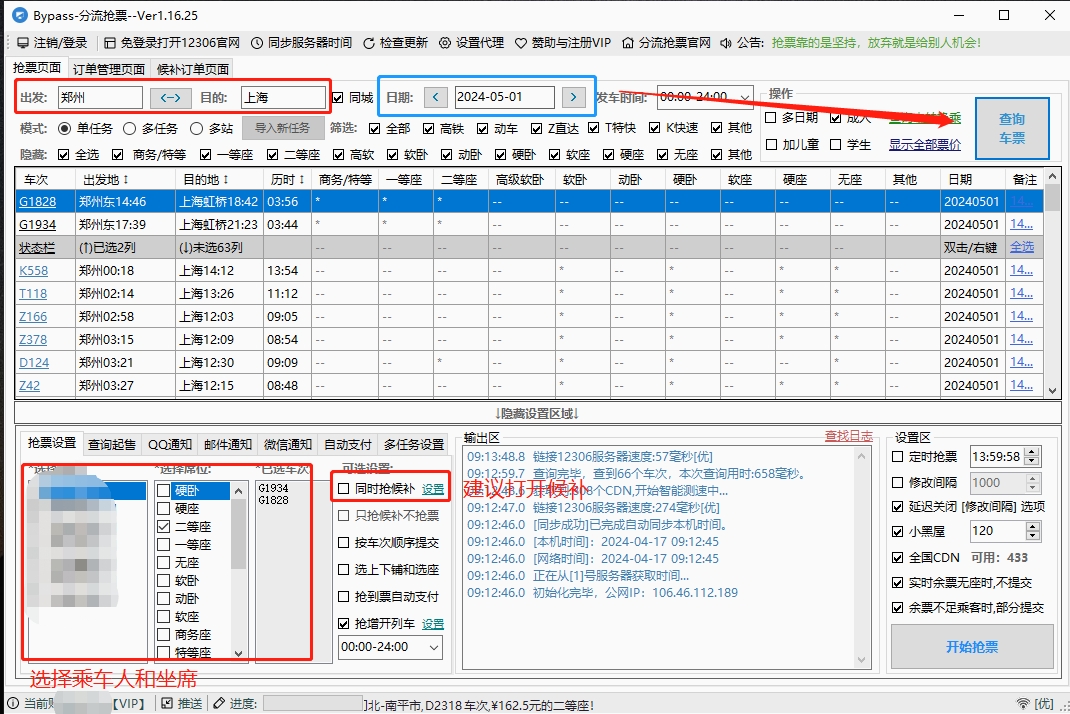The image size is (1070, 714).
Task: Switch to 订单管理页面 tab
Action: pyautogui.click(x=109, y=69)
